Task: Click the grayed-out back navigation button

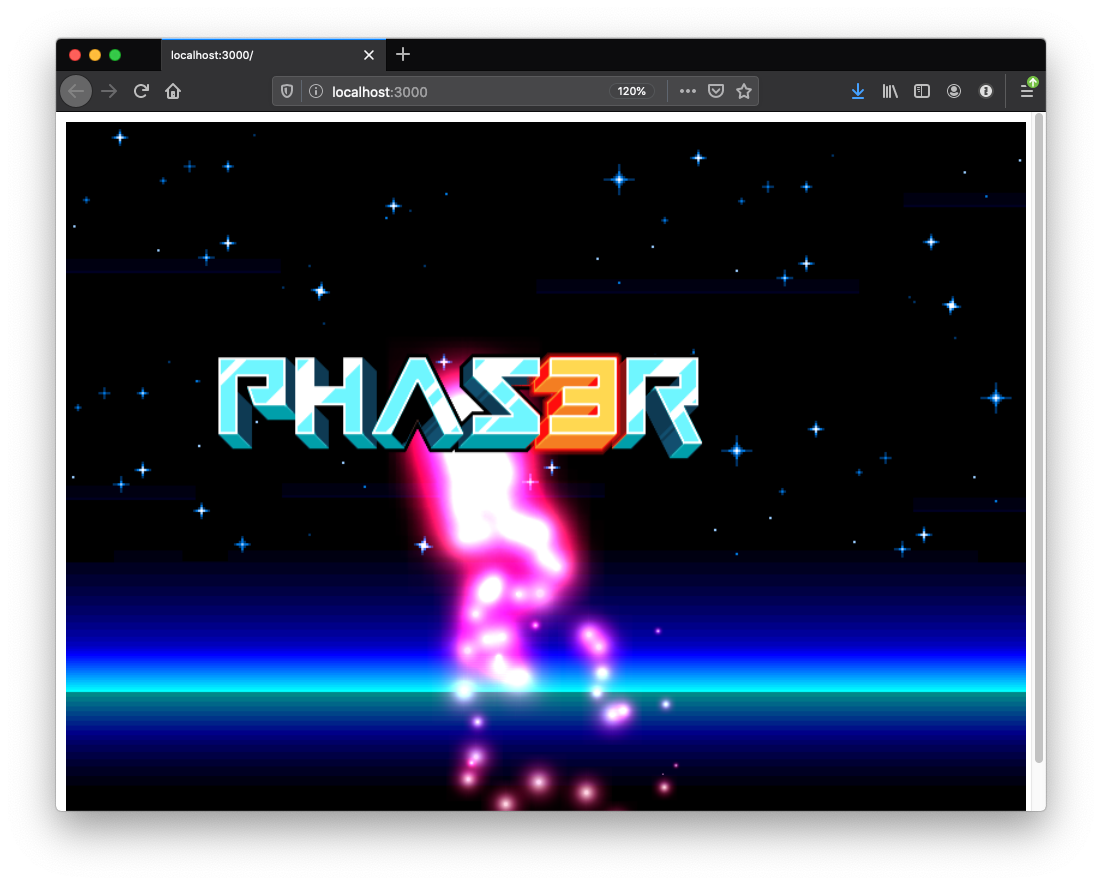Action: 76,91
